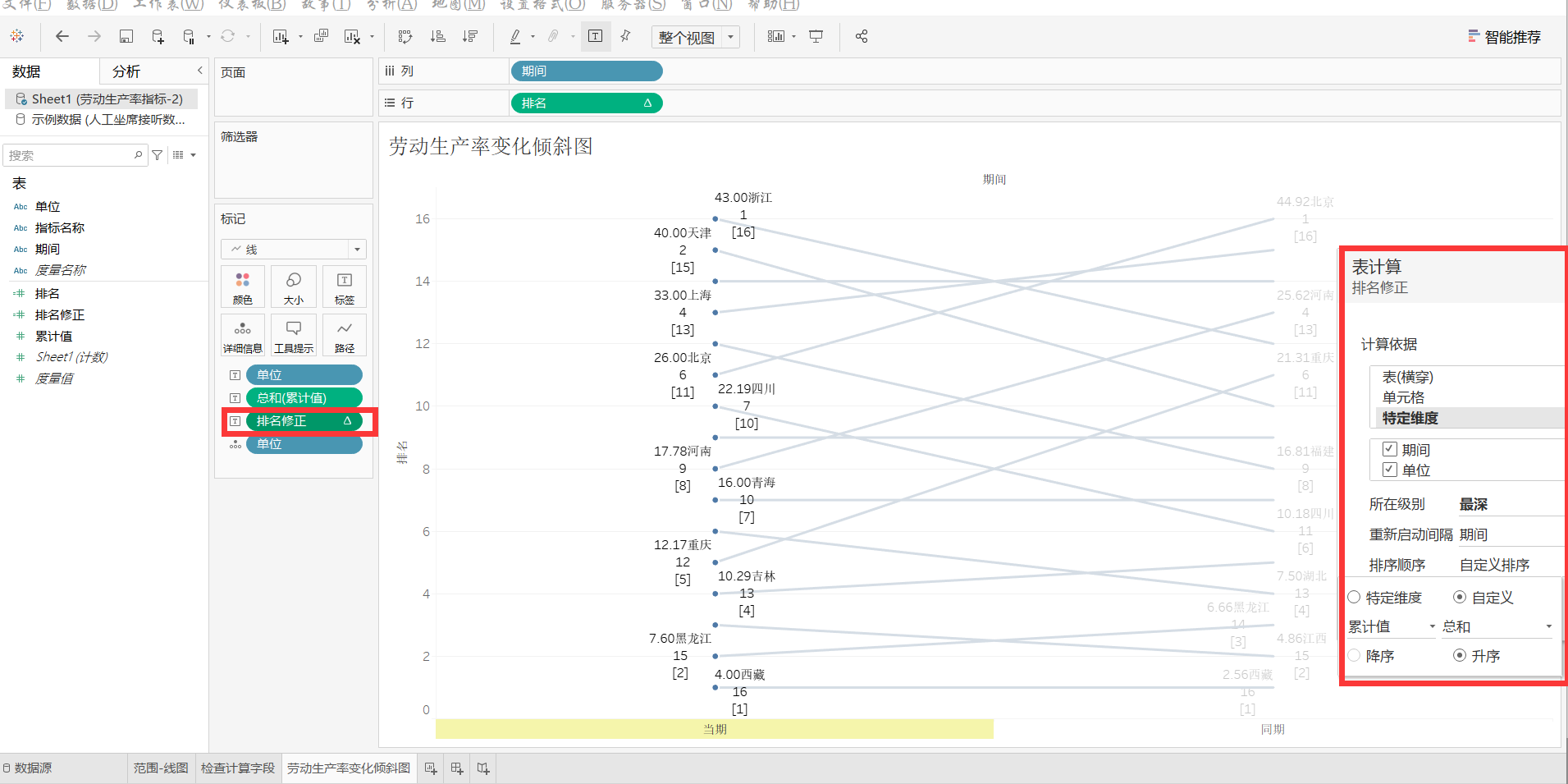Click the 智能推荐 Show Me button
This screenshot has height=784, width=1568.
[1504, 37]
